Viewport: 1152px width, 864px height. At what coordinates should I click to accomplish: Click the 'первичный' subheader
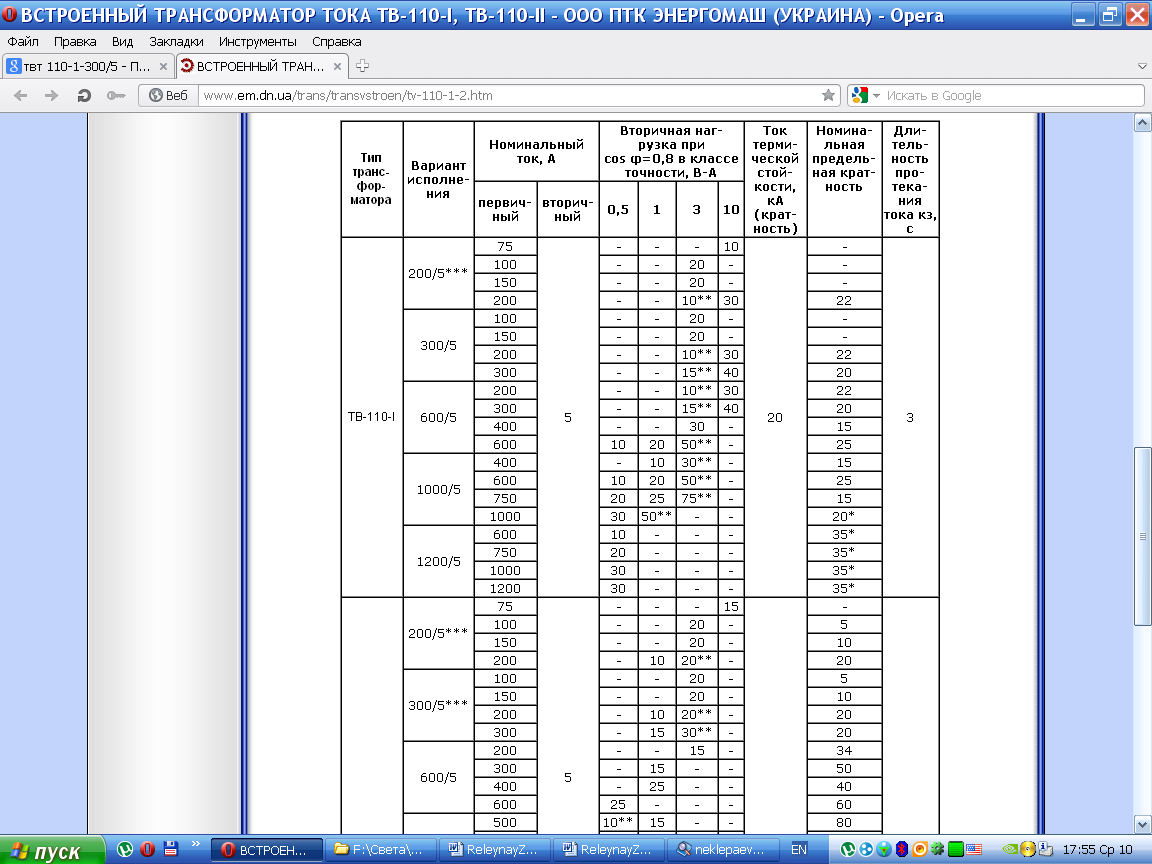[x=505, y=209]
